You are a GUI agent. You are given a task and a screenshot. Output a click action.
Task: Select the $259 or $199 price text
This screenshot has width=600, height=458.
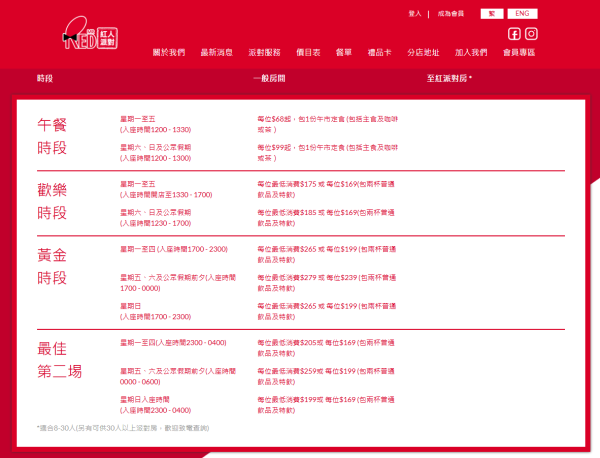(x=326, y=376)
